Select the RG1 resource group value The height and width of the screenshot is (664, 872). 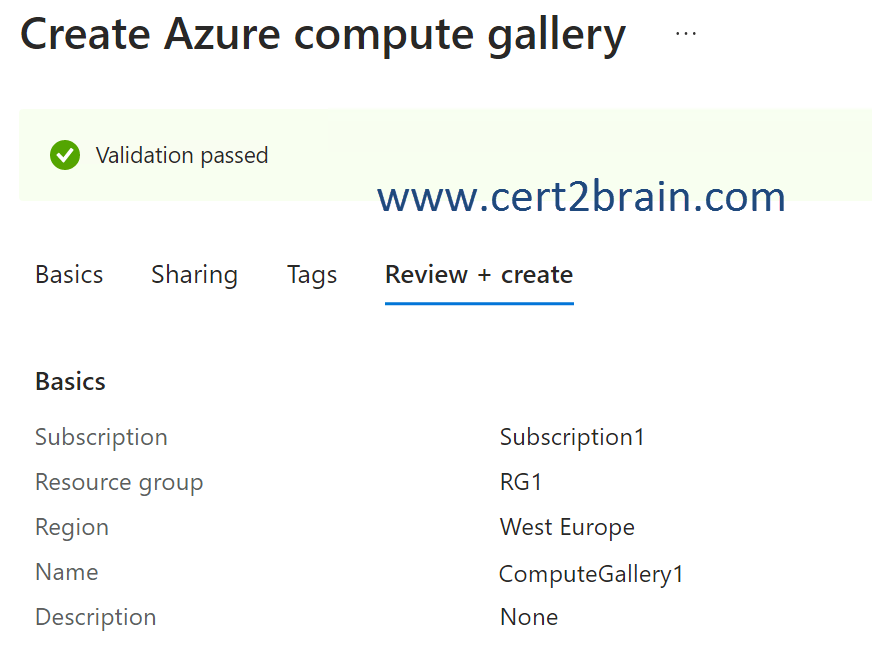click(x=521, y=482)
